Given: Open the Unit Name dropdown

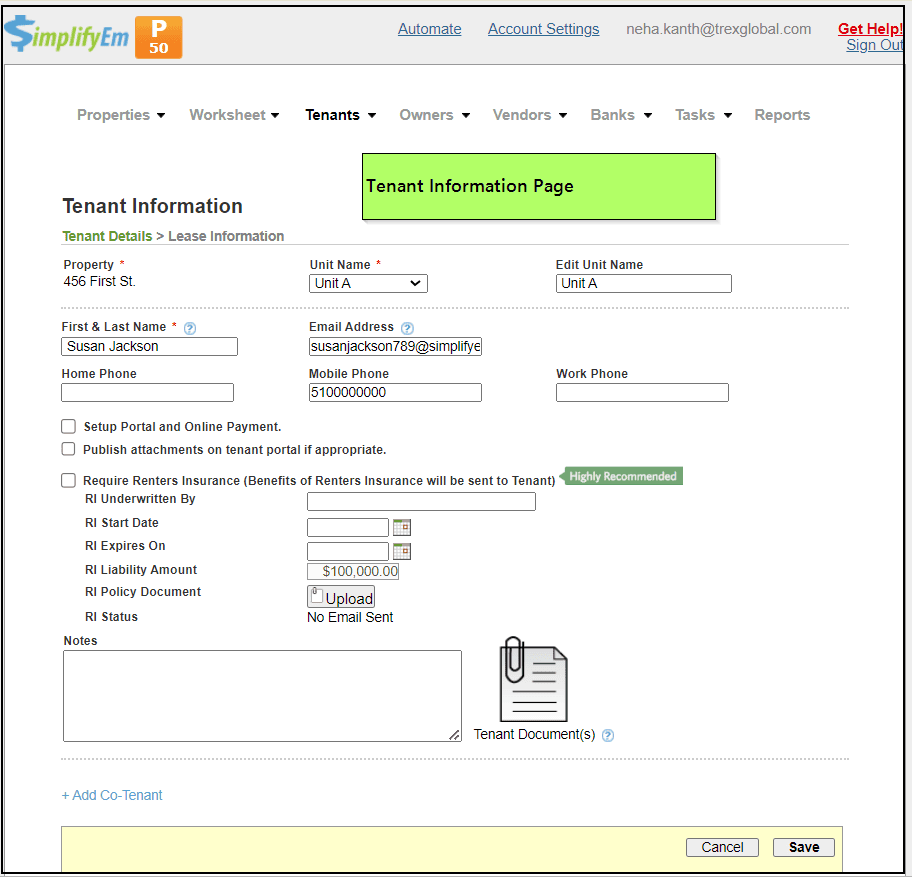Looking at the screenshot, I should pyautogui.click(x=368, y=284).
